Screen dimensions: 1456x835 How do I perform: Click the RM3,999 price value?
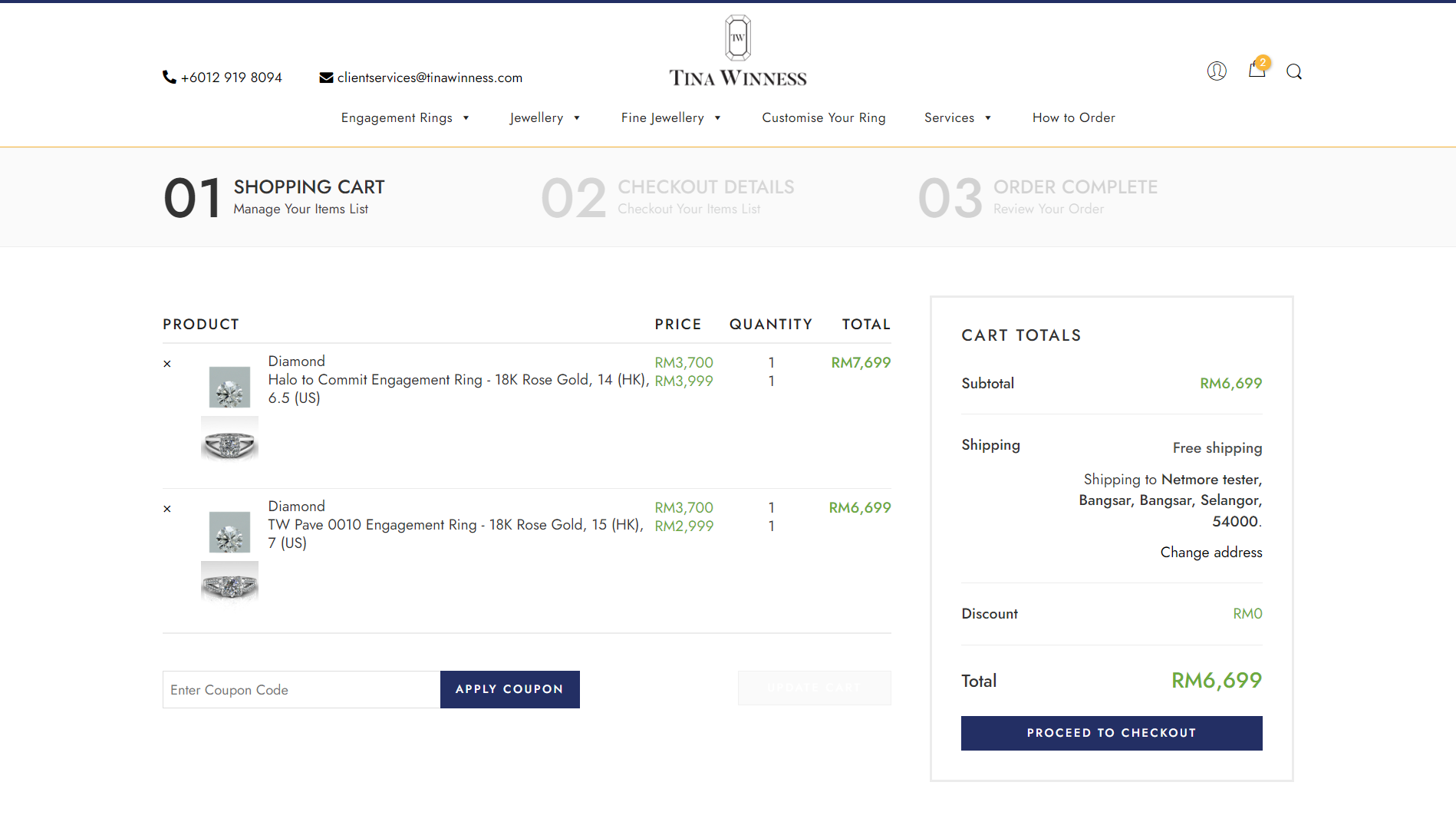coord(684,381)
